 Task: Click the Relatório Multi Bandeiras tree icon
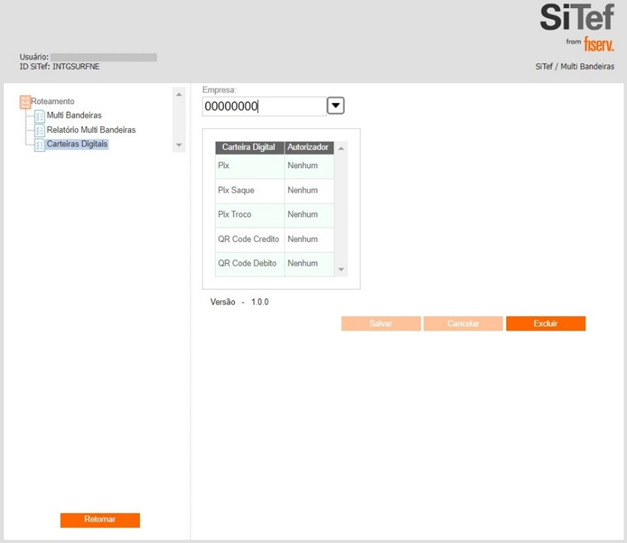click(x=40, y=130)
